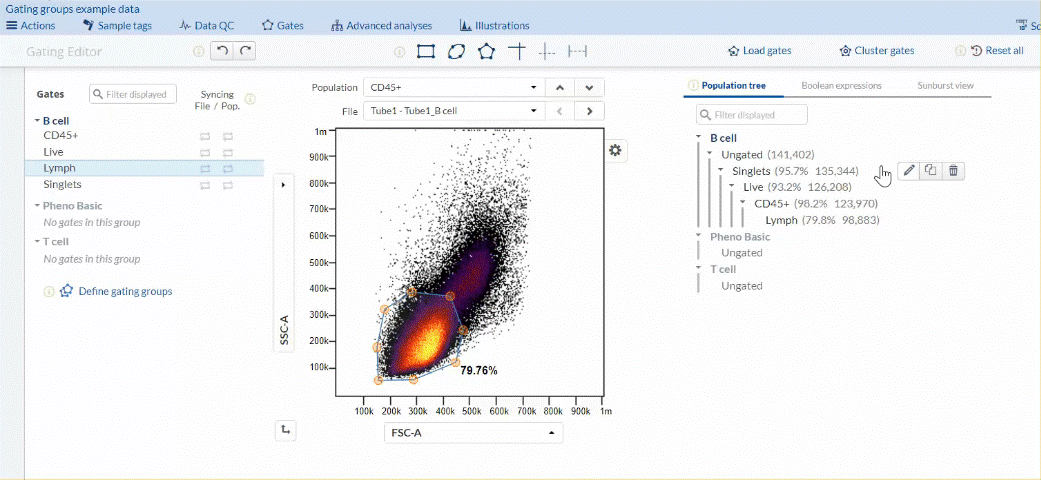Select the ellipse gate tool
This screenshot has width=1041, height=480.
pyautogui.click(x=456, y=51)
